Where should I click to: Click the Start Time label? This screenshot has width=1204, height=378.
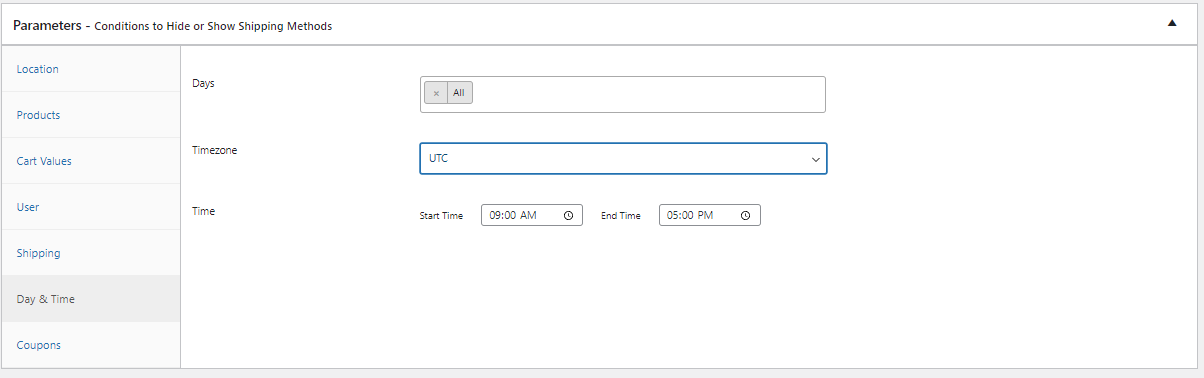coord(441,216)
